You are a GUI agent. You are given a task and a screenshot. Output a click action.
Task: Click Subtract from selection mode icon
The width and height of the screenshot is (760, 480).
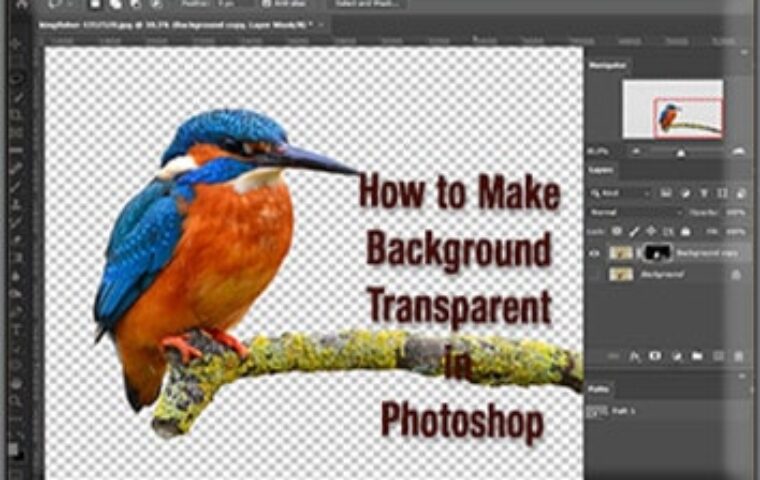[136, 4]
